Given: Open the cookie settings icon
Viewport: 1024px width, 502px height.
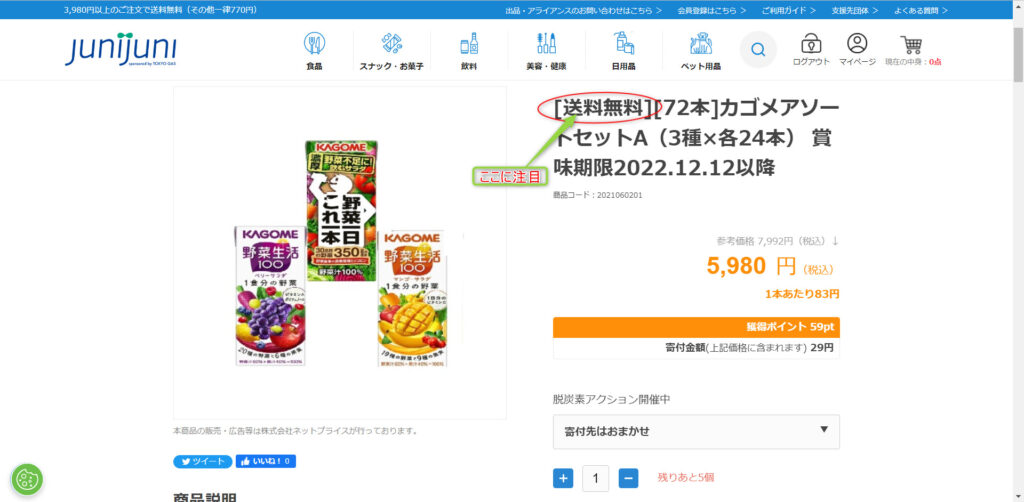Looking at the screenshot, I should pos(27,480).
